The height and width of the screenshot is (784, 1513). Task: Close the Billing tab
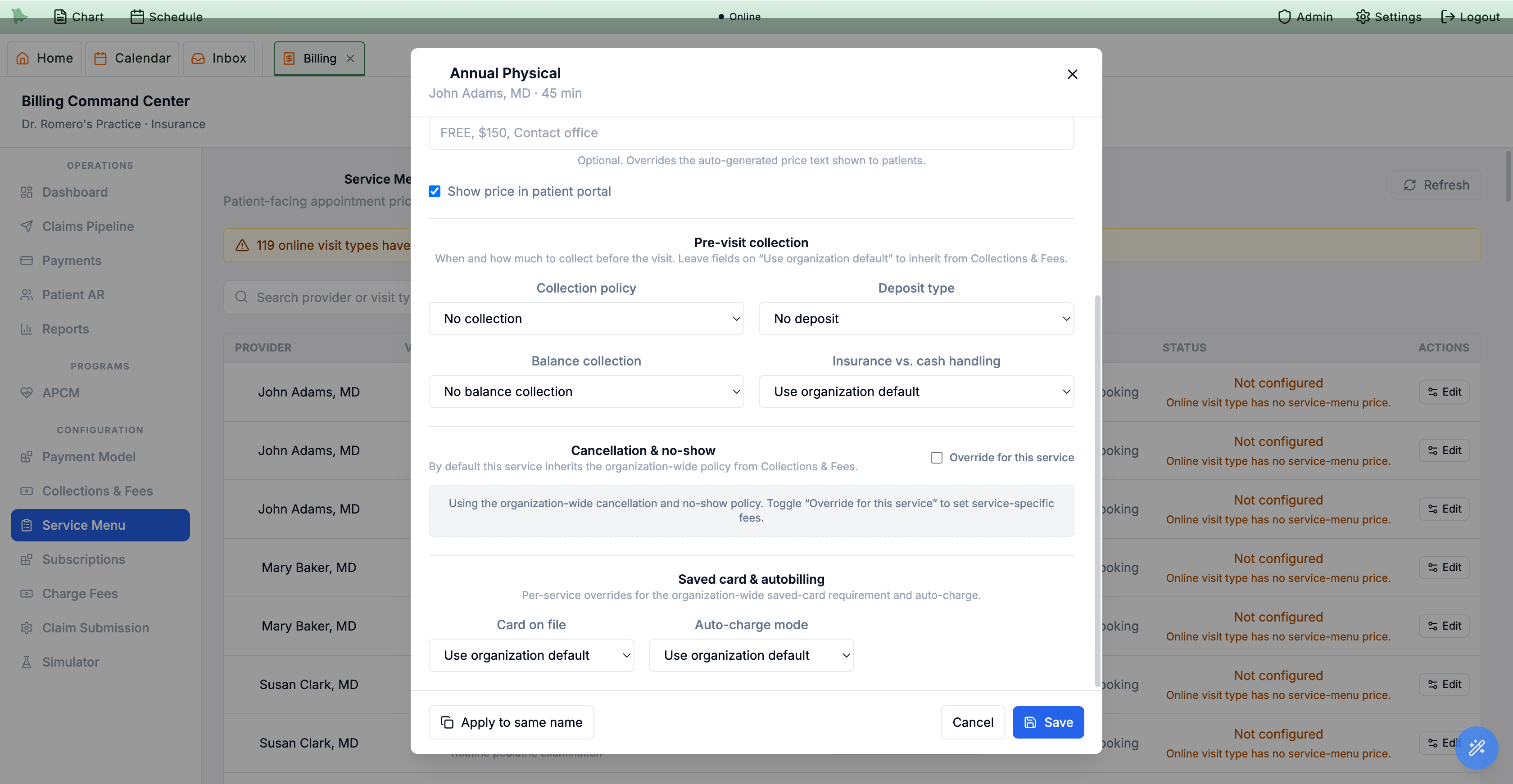350,58
